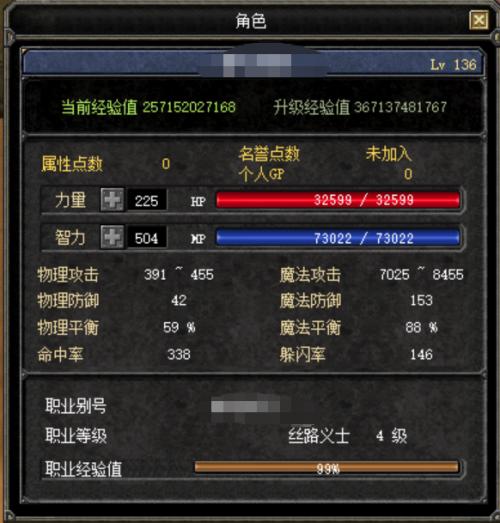Click the 魔法防御 stat label

(310, 301)
